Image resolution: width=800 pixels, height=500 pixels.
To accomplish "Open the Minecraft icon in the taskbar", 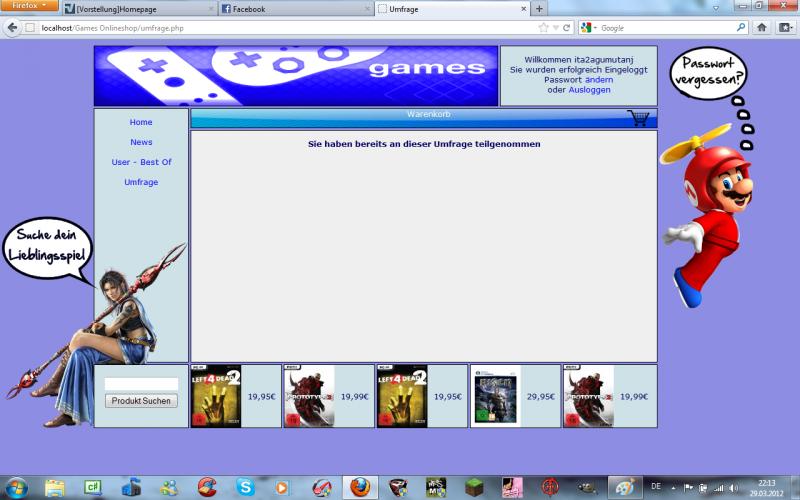I will click(474, 487).
